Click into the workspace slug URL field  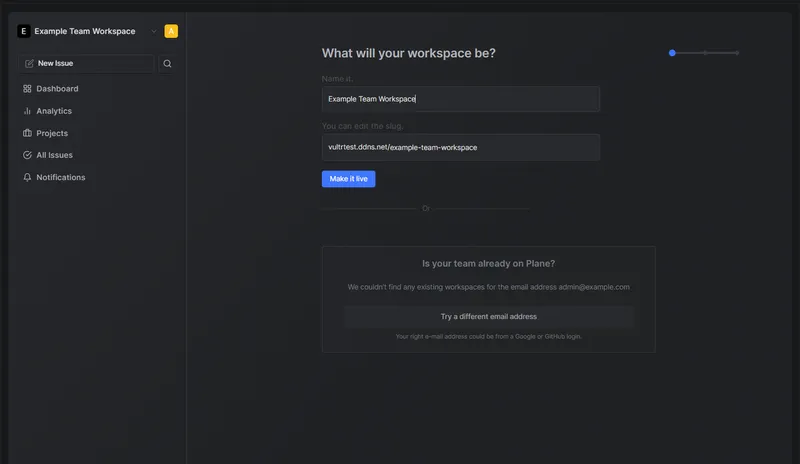[460, 147]
